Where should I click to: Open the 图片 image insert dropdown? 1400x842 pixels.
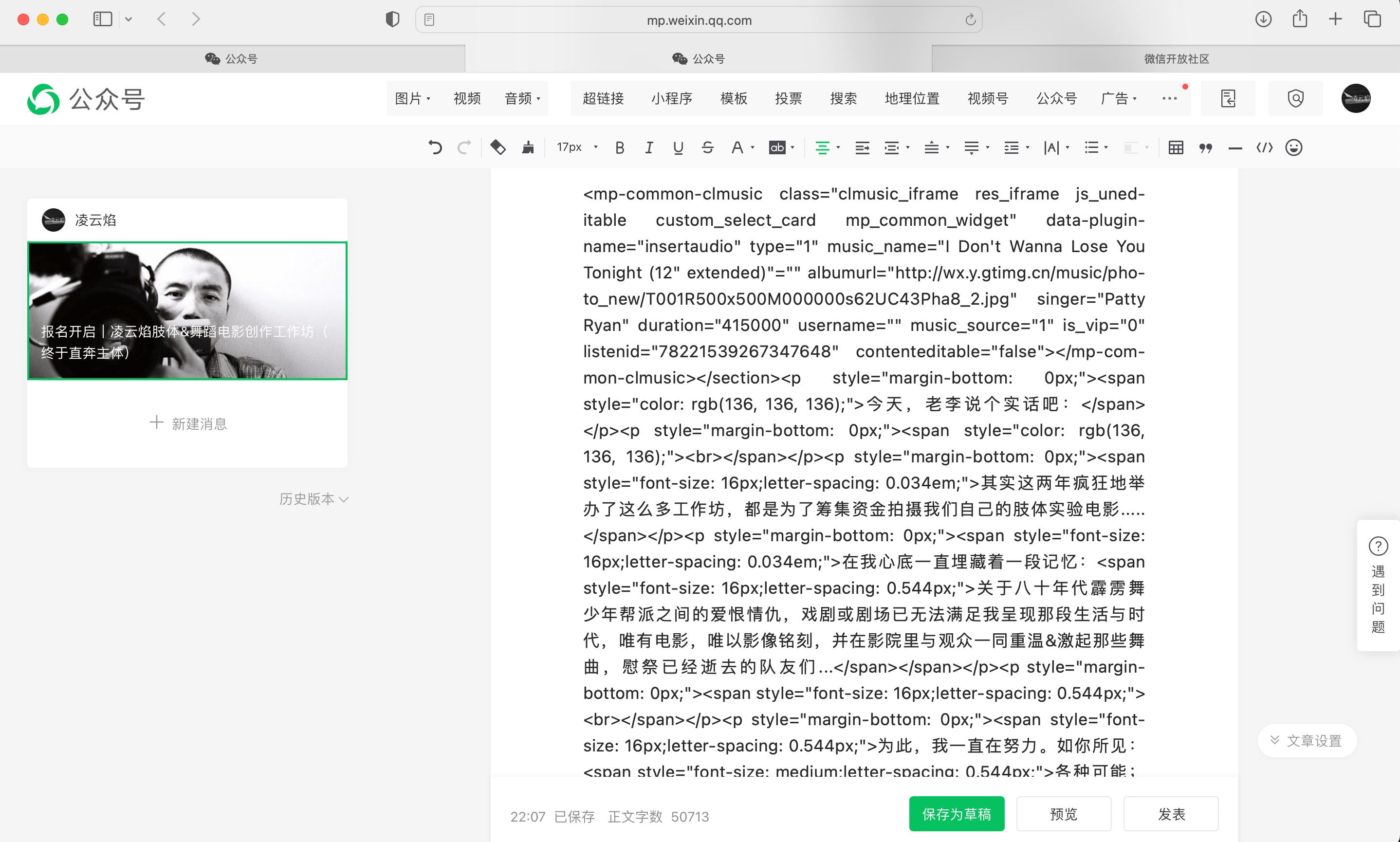[413, 99]
